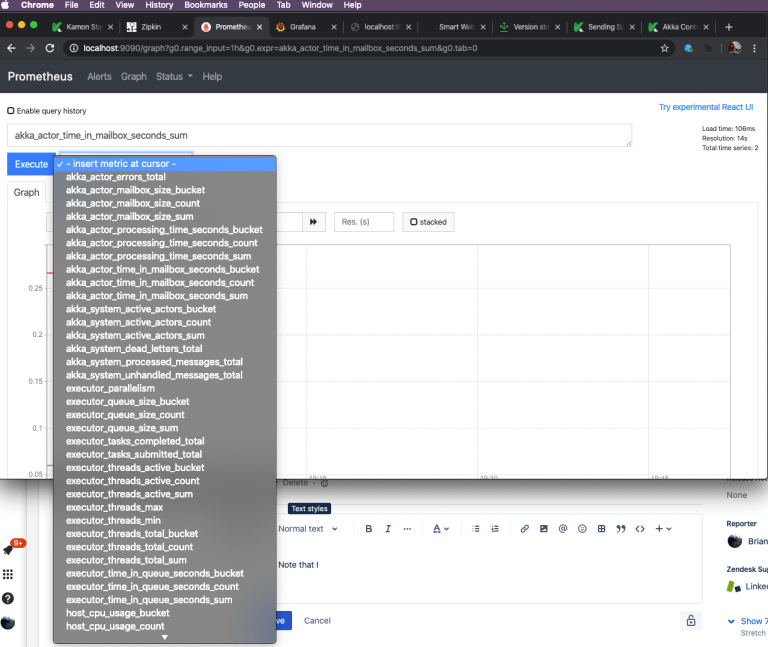Go to Alerts in the Prometheus navbar

tap(99, 76)
